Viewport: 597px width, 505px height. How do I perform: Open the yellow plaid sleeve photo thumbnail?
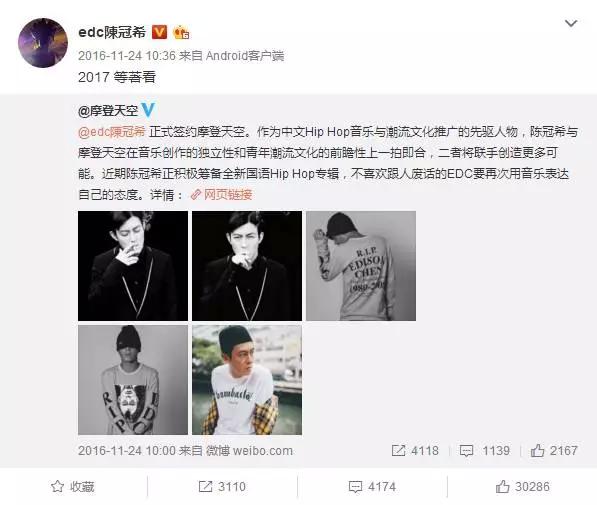247,380
